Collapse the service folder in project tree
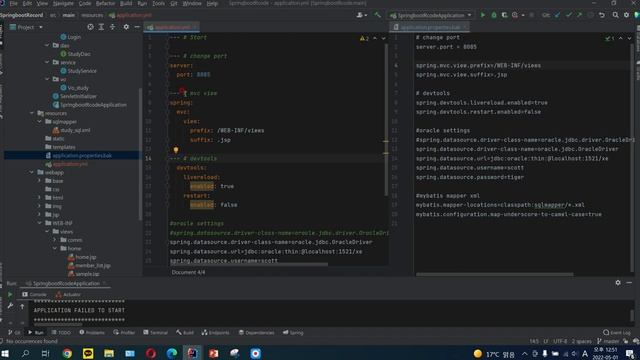Viewport: 640px width, 360px height. point(47,62)
